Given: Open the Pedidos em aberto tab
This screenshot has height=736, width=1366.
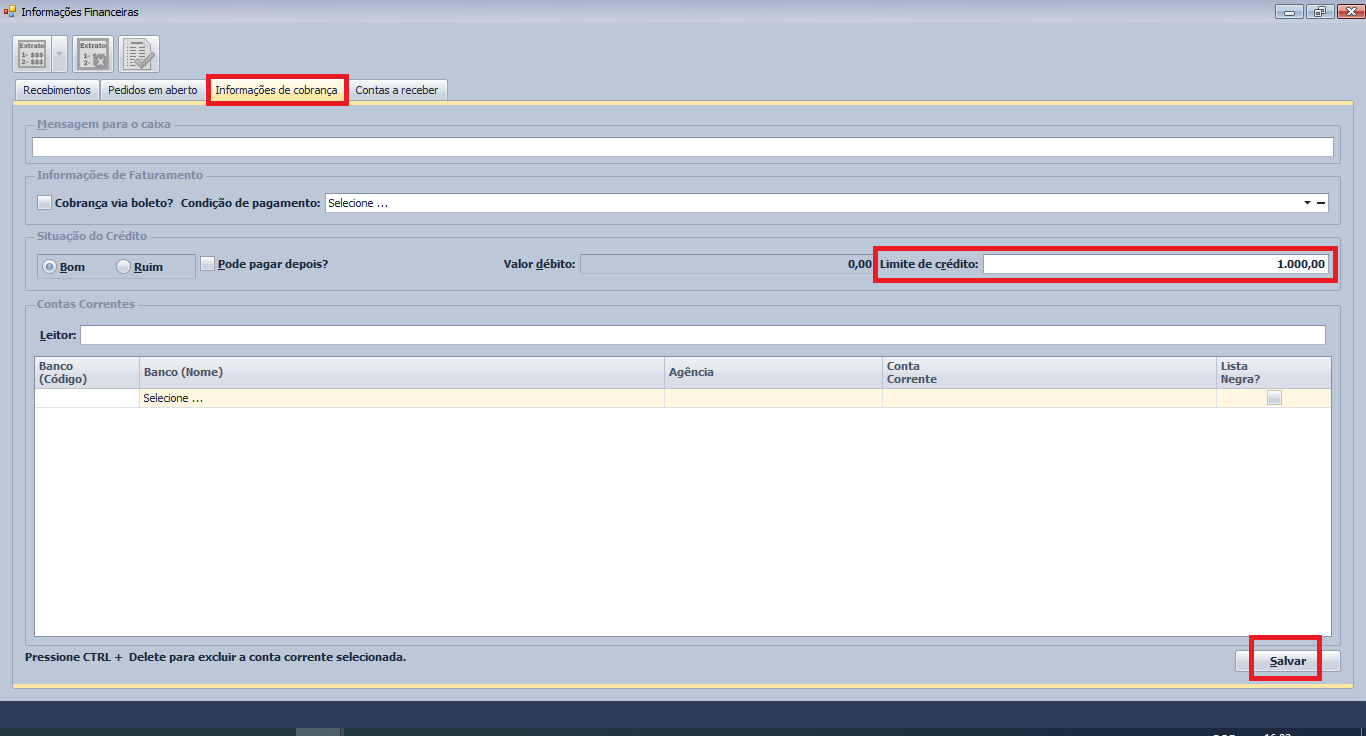Looking at the screenshot, I should point(153,90).
